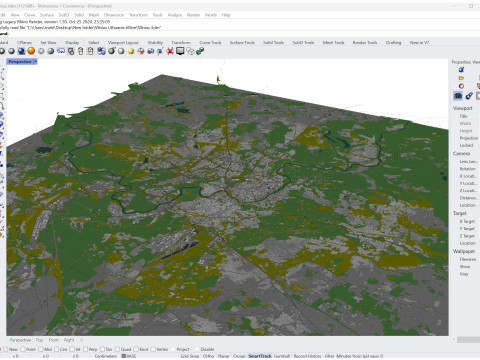Switch to the Viewport Layout toolbar tab

(123, 42)
